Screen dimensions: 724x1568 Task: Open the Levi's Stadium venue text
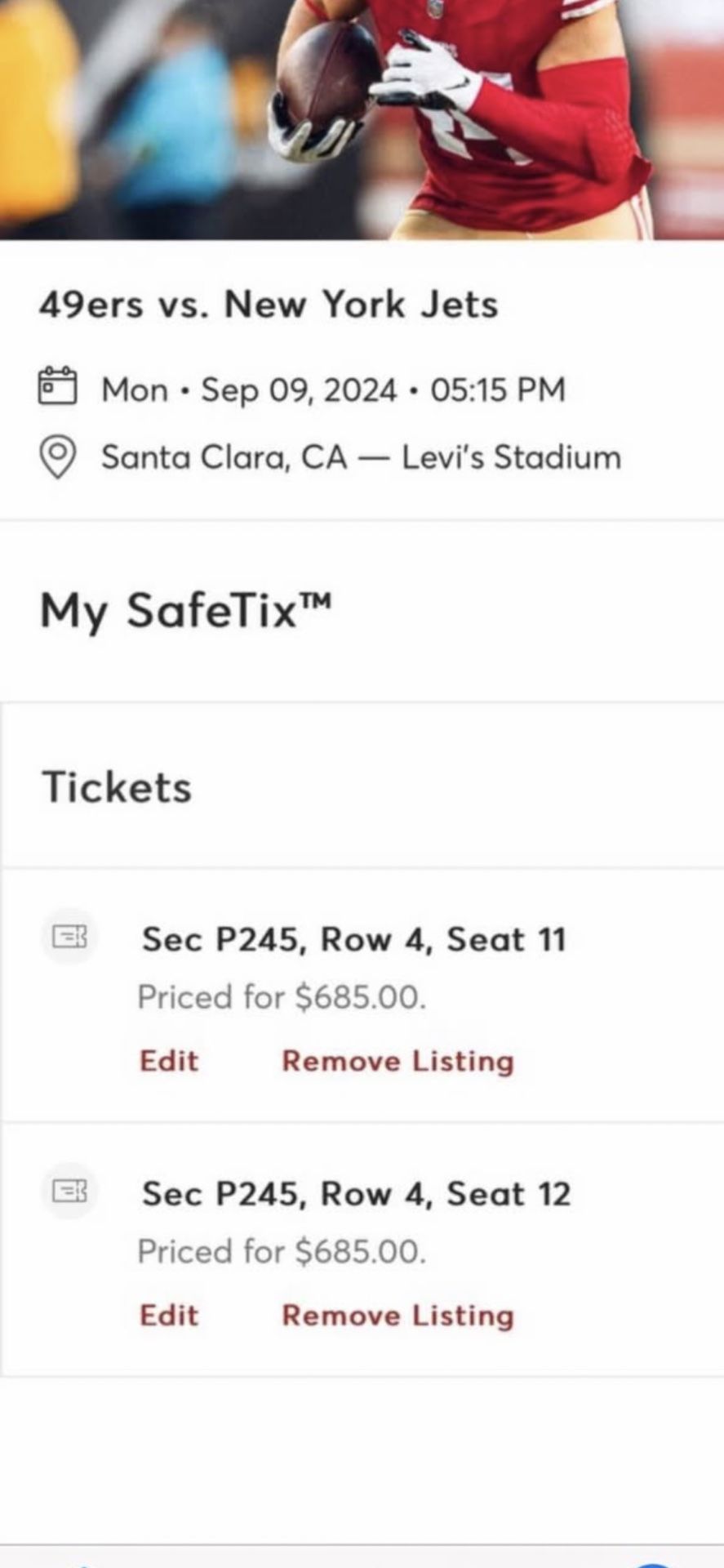pos(511,457)
